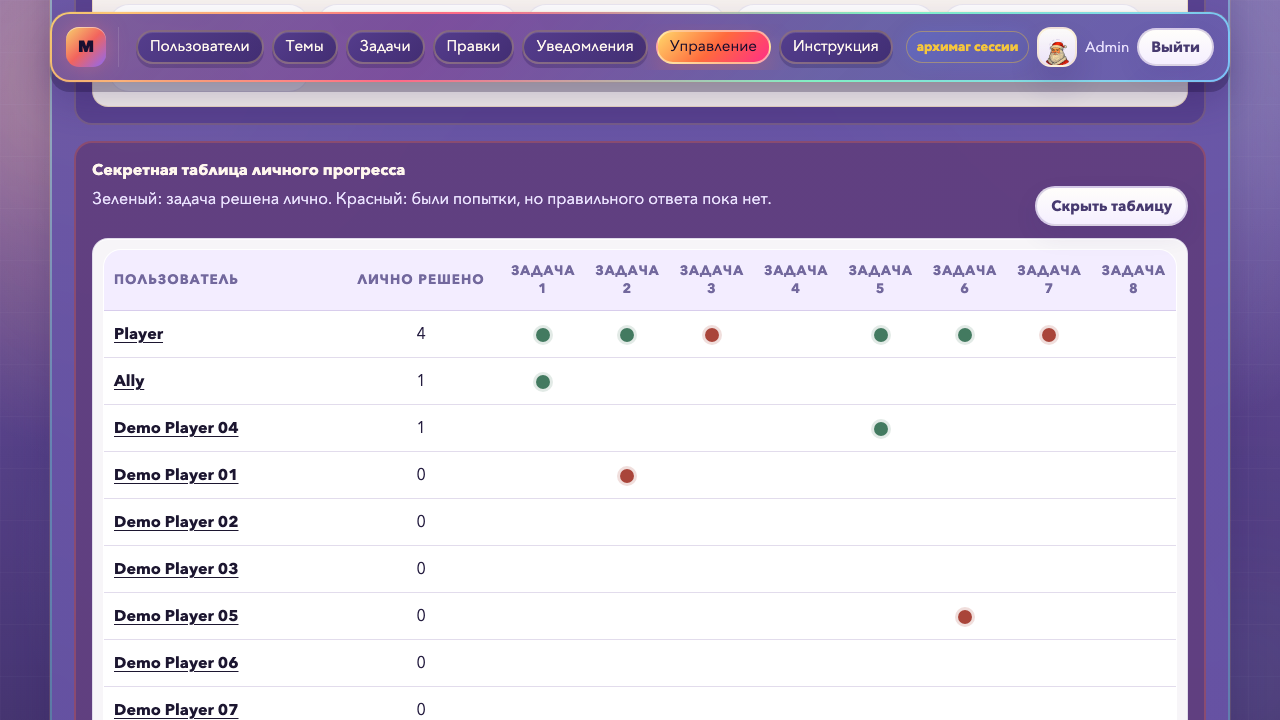Open the Инструкция page
Viewport: 1280px width, 720px height.
pyautogui.click(x=836, y=47)
